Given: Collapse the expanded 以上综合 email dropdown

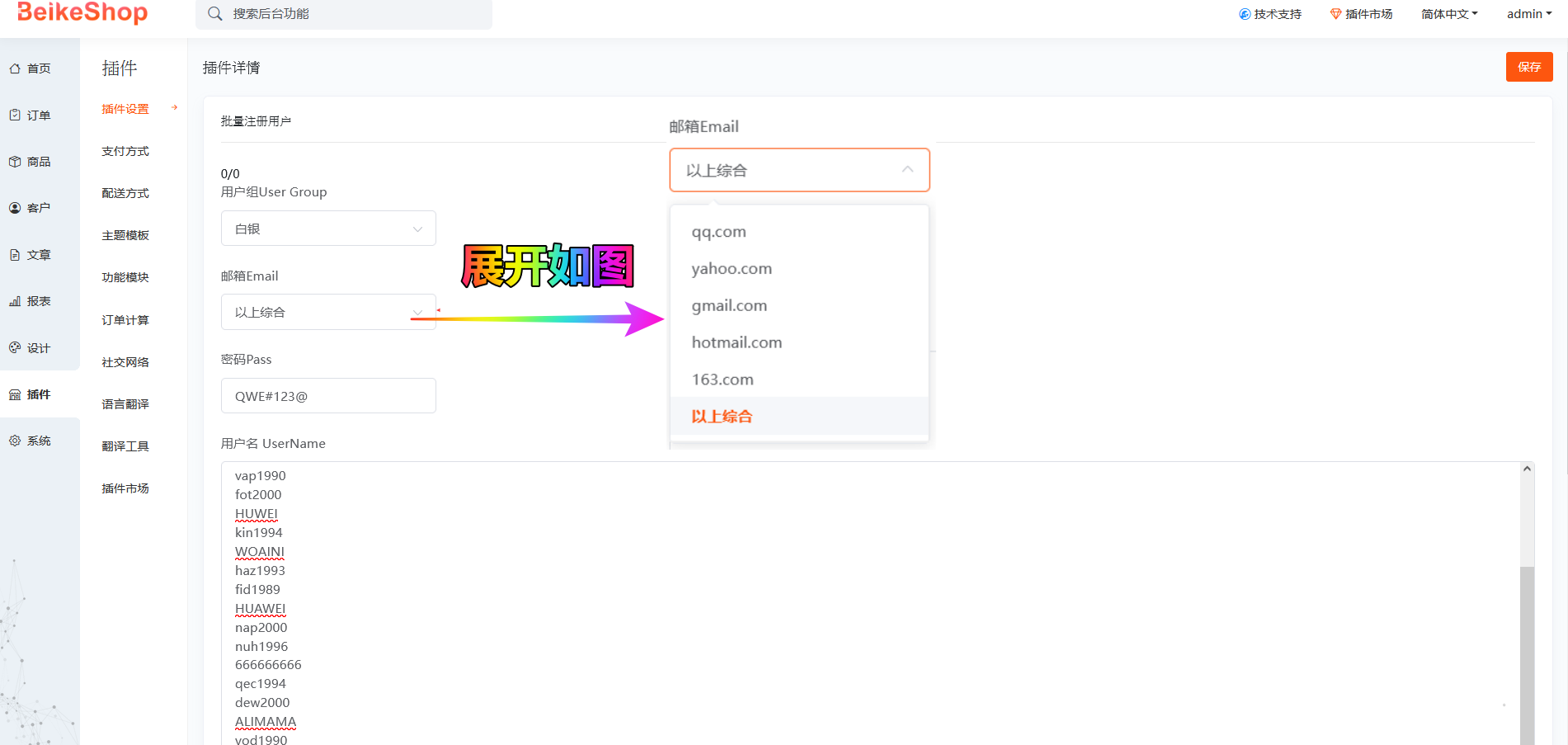Looking at the screenshot, I should (x=798, y=170).
